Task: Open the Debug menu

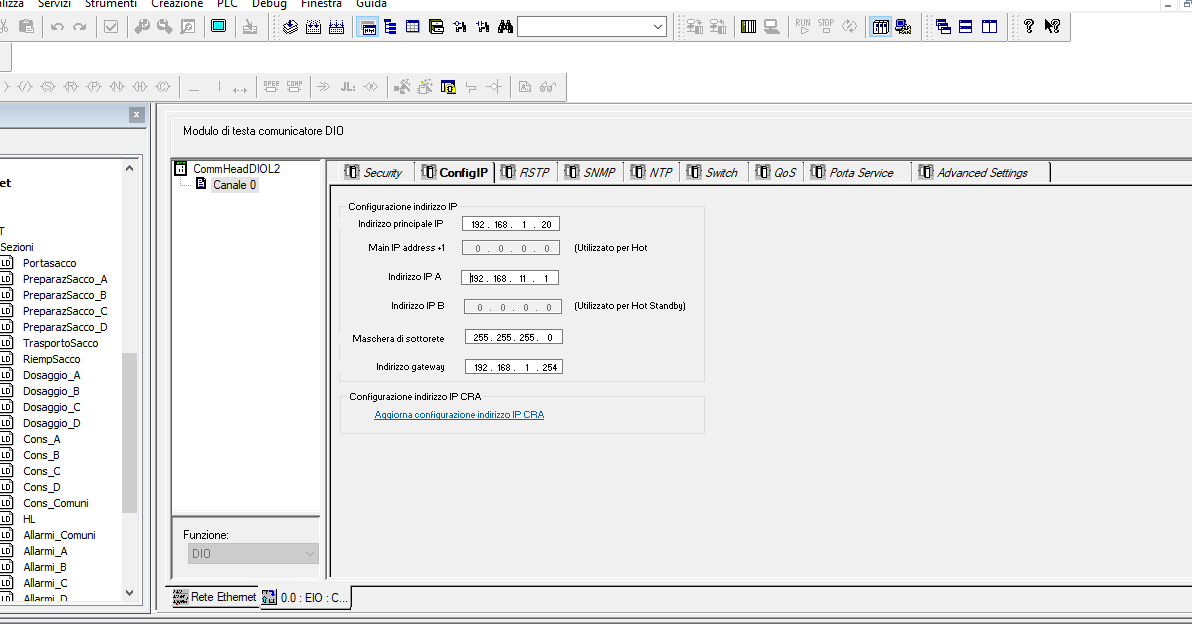Action: tap(269, 4)
